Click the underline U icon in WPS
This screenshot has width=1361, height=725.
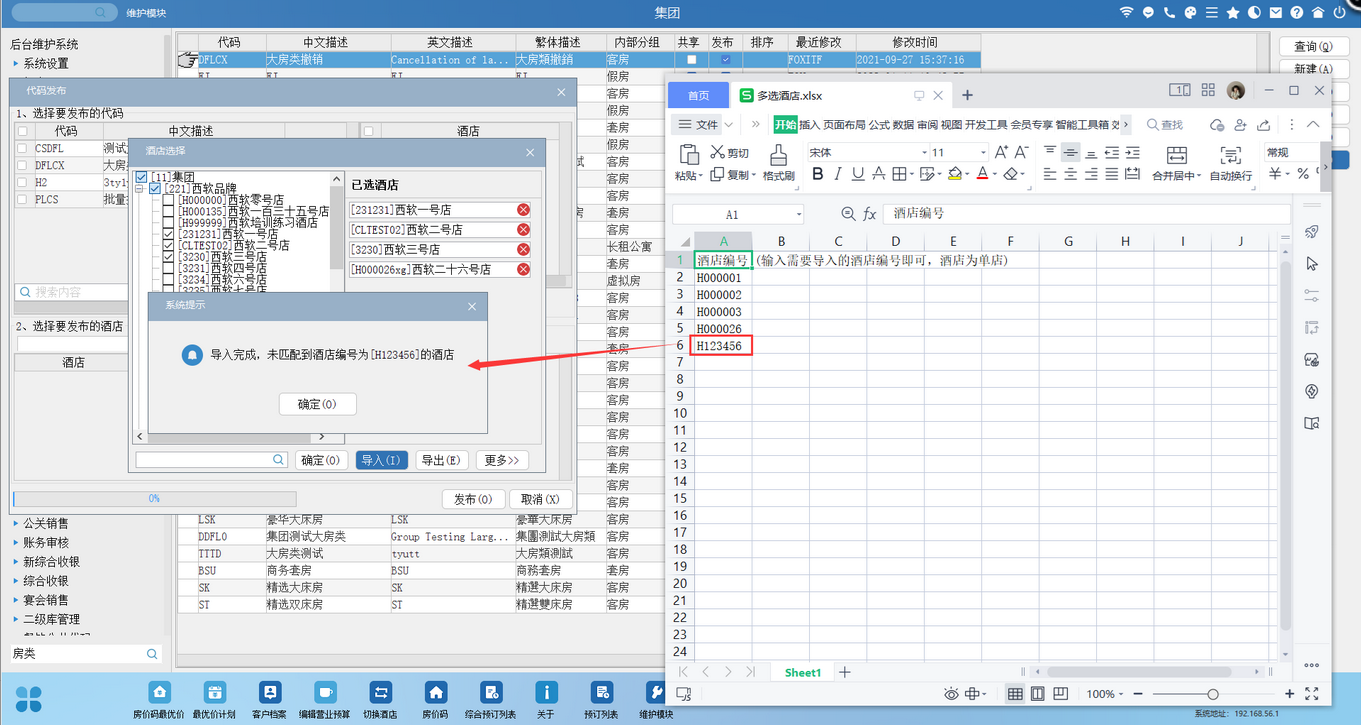tap(858, 174)
